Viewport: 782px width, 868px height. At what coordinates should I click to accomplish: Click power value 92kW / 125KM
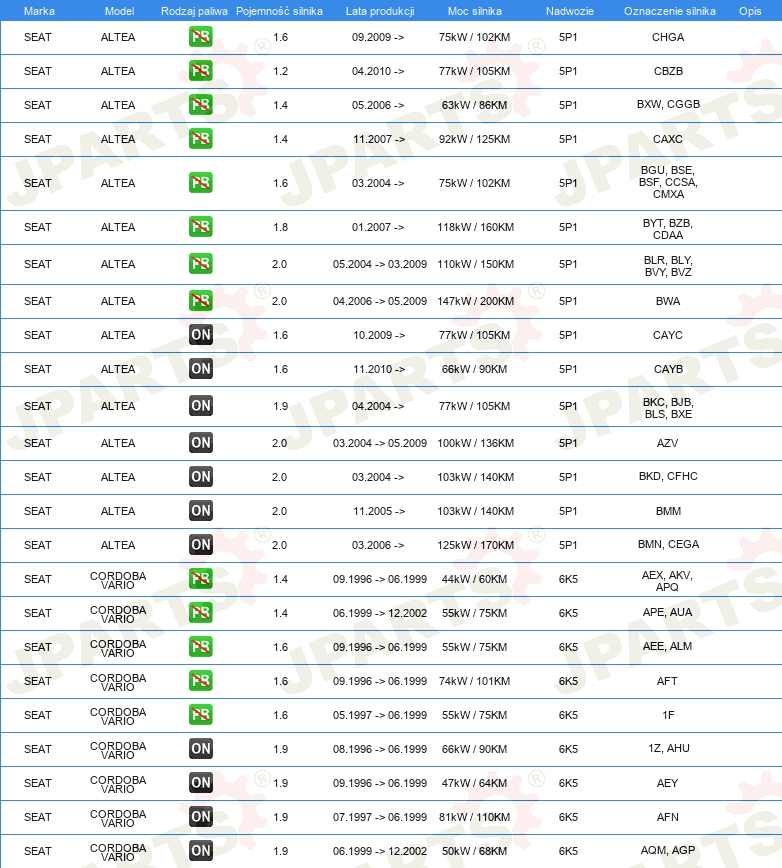474,139
